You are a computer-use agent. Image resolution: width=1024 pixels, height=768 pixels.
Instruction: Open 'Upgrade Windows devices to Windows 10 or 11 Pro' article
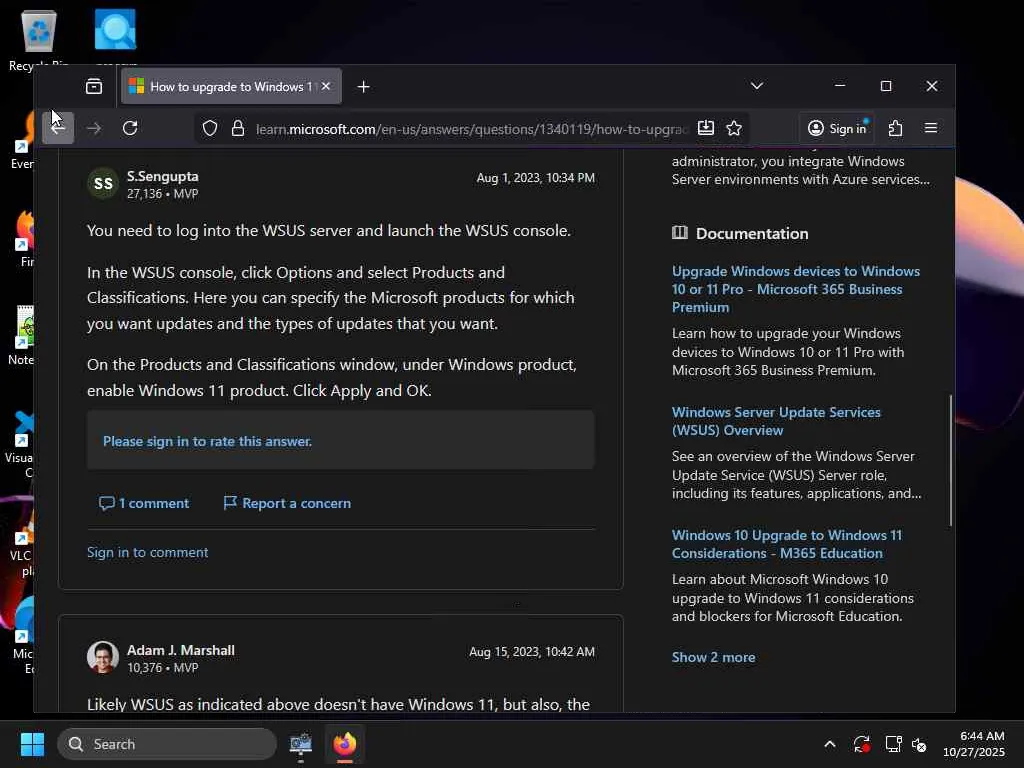[795, 289]
